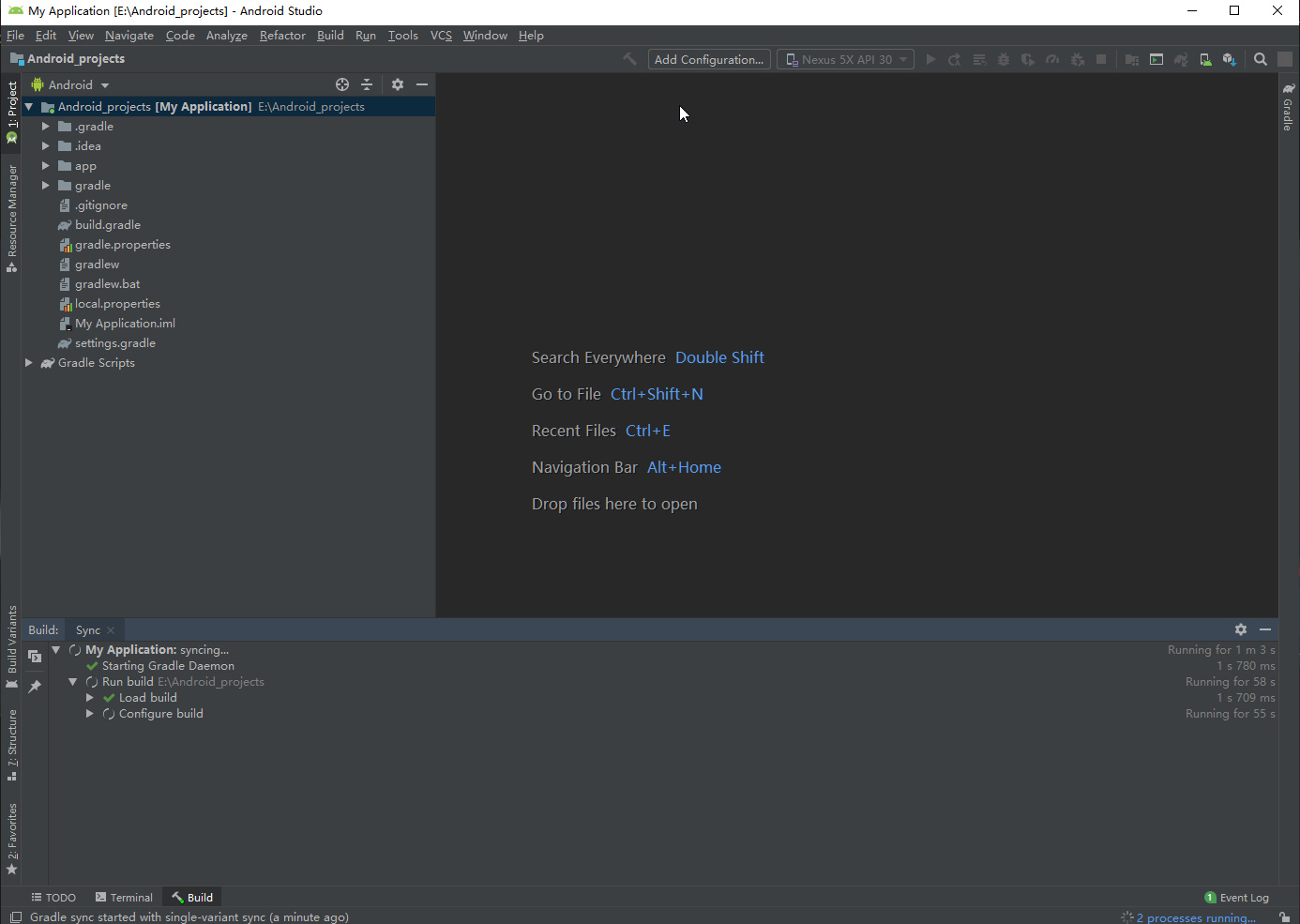This screenshot has width=1300, height=924.
Task: Click the Run with Coverage icon
Action: [x=1028, y=59]
